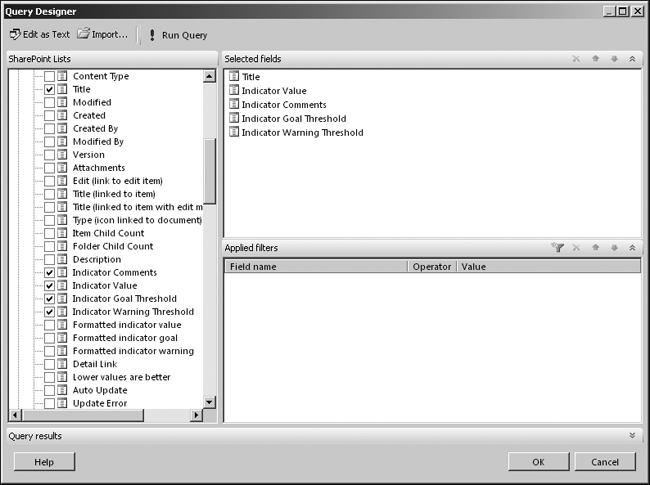The image size is (650, 485).
Task: Click the field icon next to Content Type
Action: pyautogui.click(x=62, y=76)
